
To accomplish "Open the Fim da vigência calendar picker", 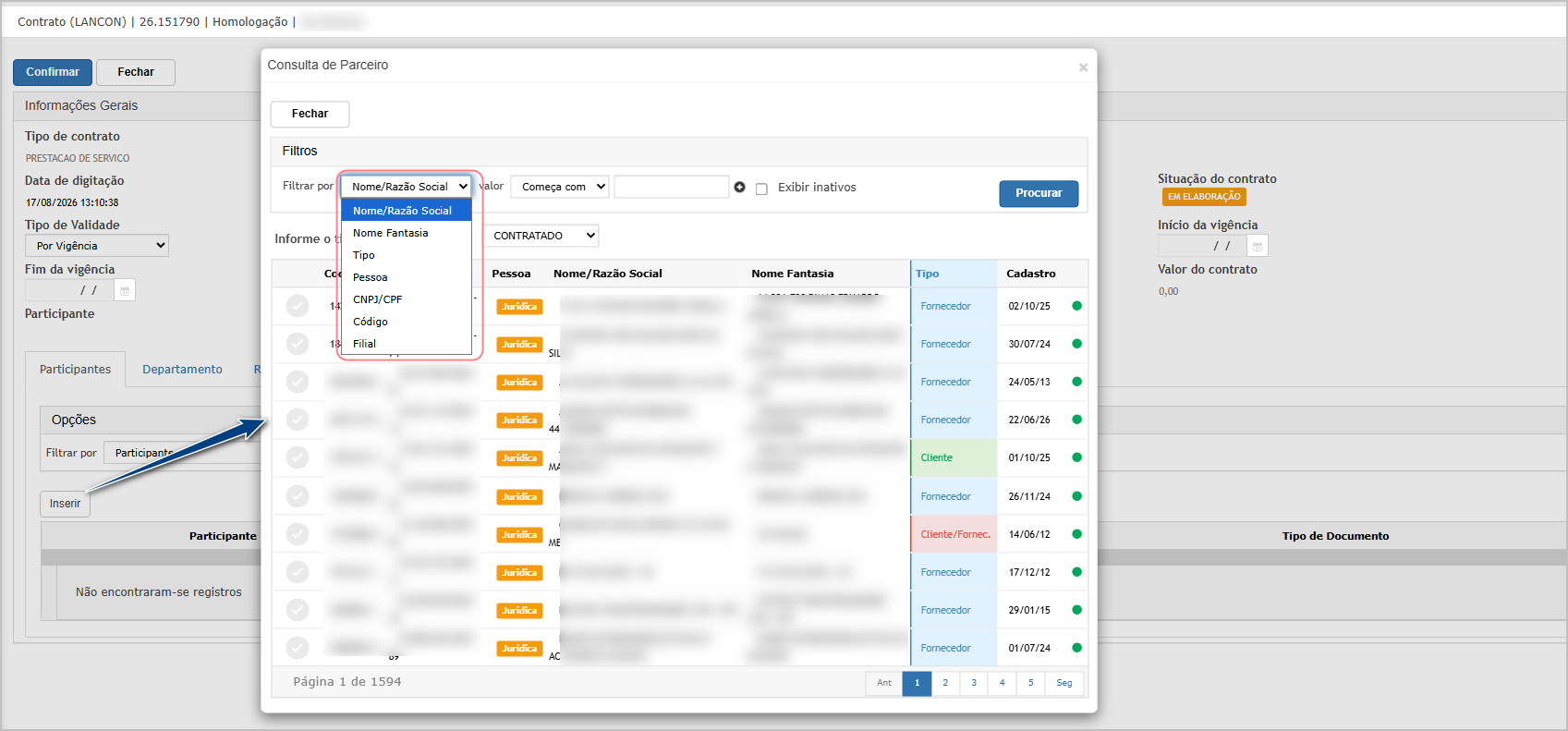I will [x=125, y=290].
